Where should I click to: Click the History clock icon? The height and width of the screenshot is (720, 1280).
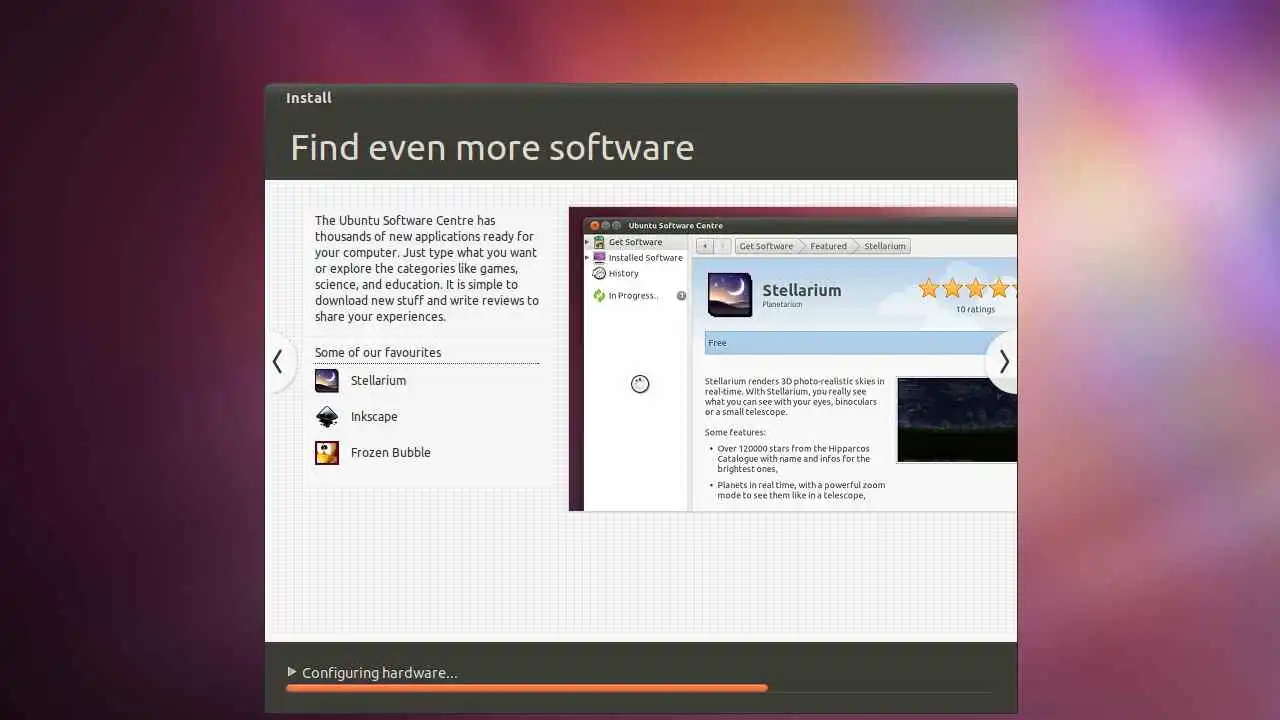[x=599, y=273]
